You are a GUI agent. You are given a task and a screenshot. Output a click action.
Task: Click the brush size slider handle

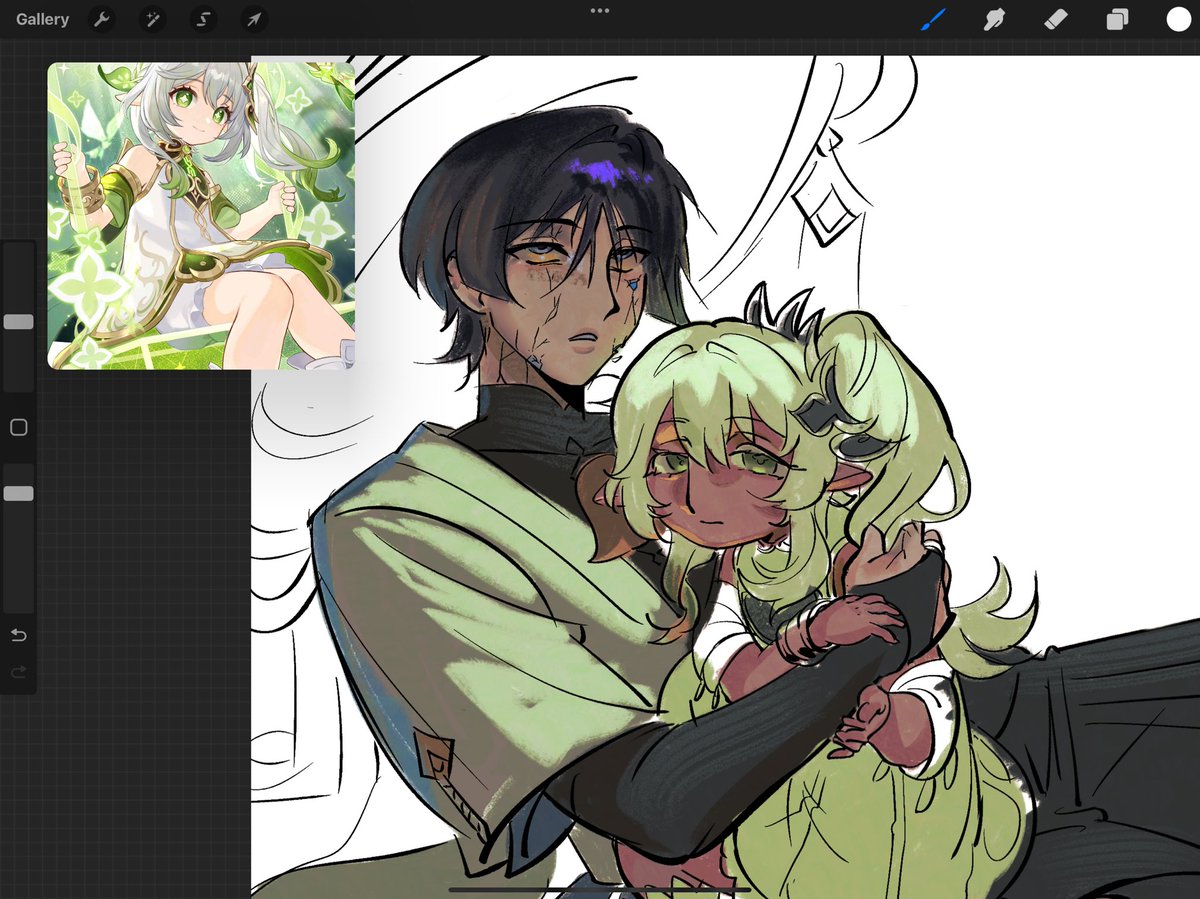tap(18, 322)
